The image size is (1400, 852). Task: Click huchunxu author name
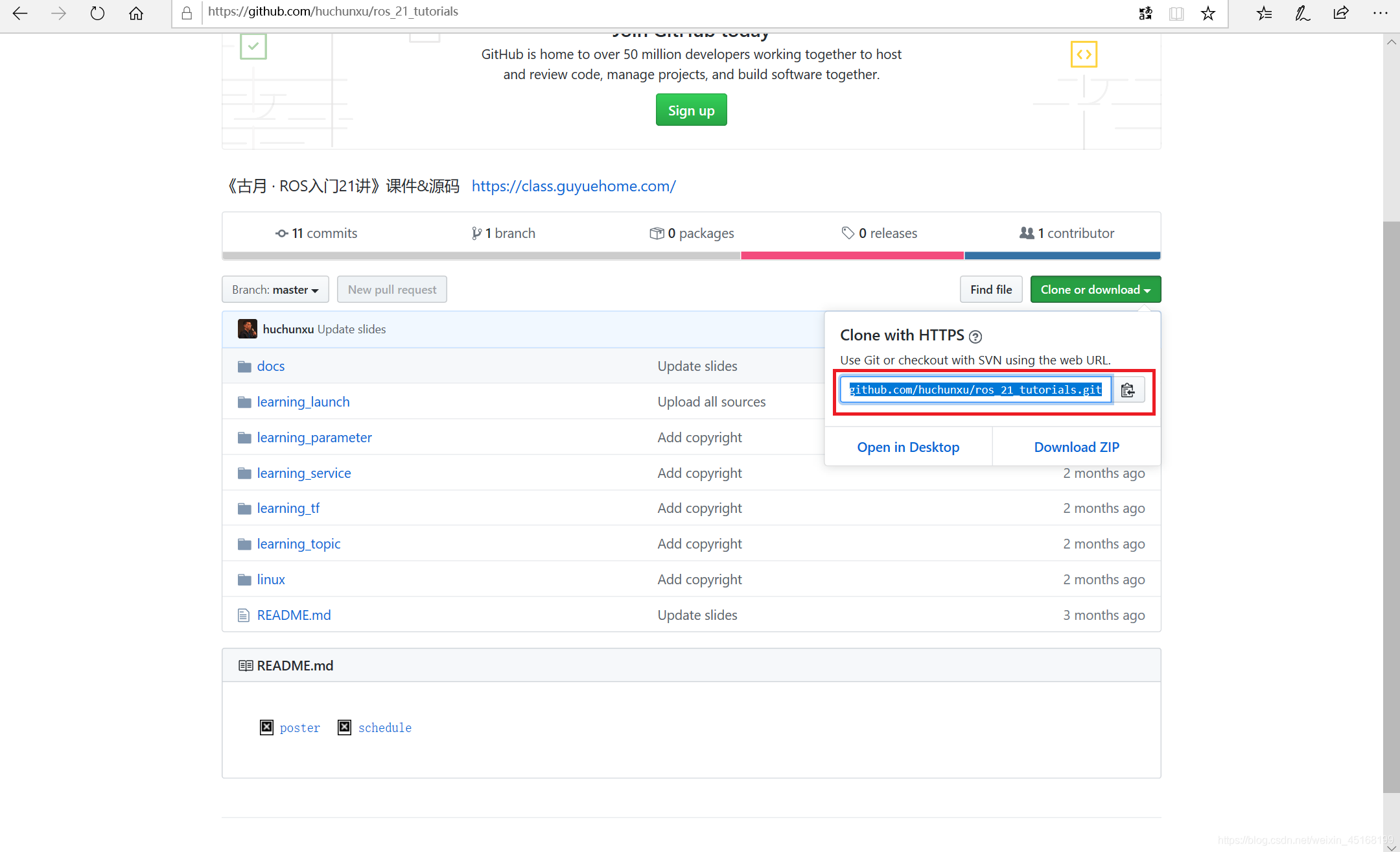(x=288, y=329)
